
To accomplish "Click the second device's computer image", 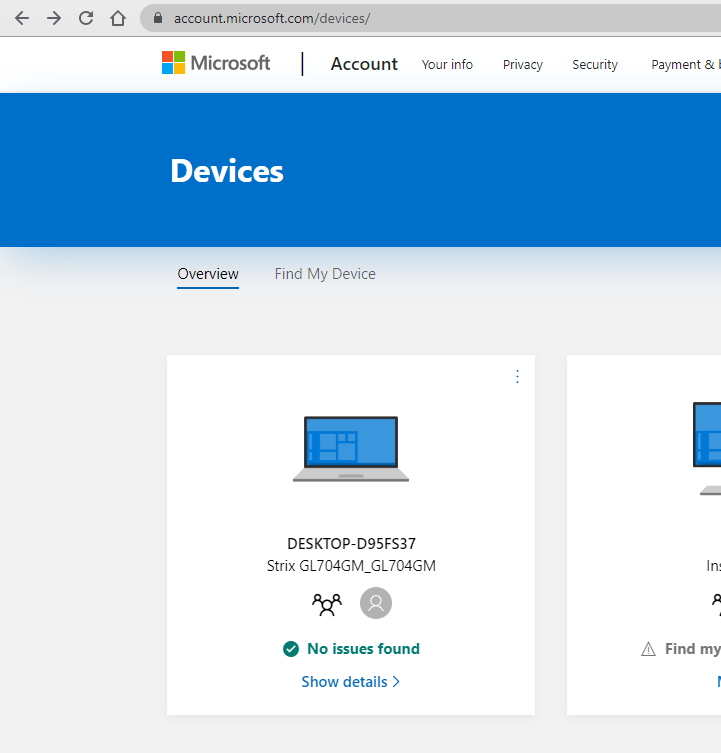I will point(707,449).
